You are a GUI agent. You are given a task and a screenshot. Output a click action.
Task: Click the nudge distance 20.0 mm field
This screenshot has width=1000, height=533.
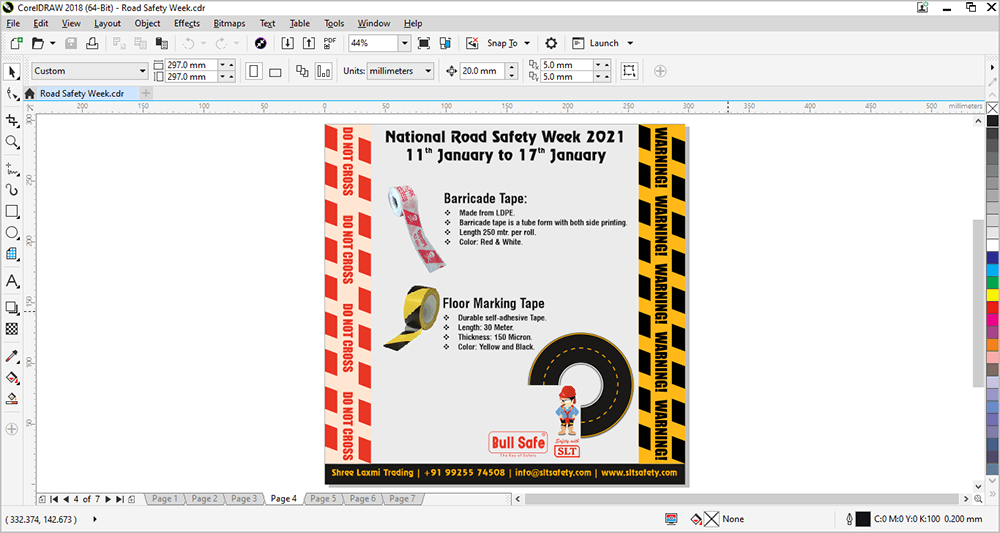pos(483,71)
